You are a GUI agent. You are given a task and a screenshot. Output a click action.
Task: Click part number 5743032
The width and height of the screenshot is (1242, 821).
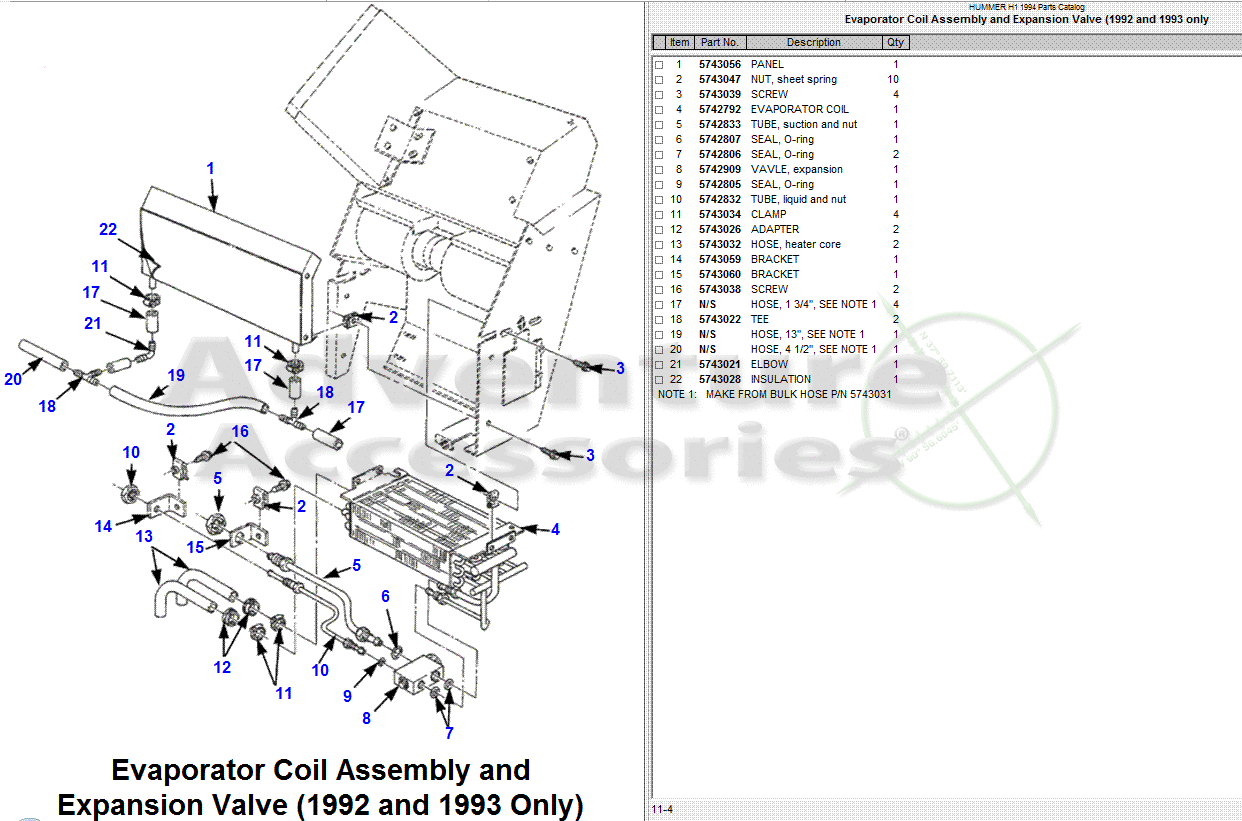coord(720,244)
